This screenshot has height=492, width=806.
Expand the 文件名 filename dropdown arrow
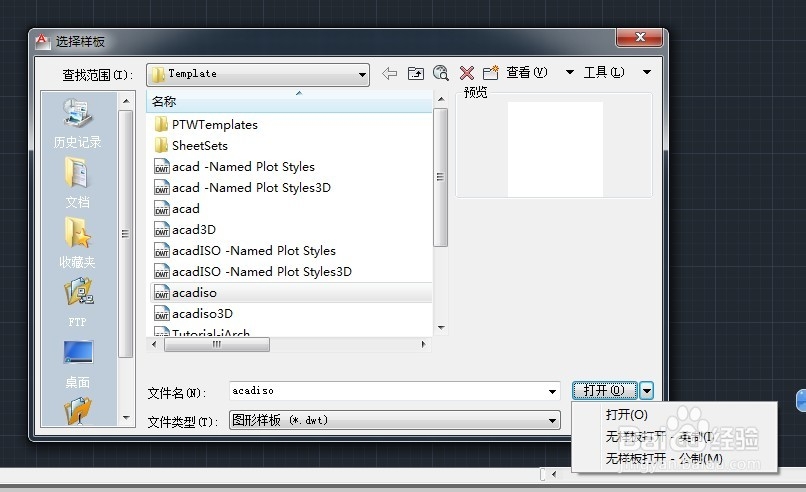click(552, 392)
